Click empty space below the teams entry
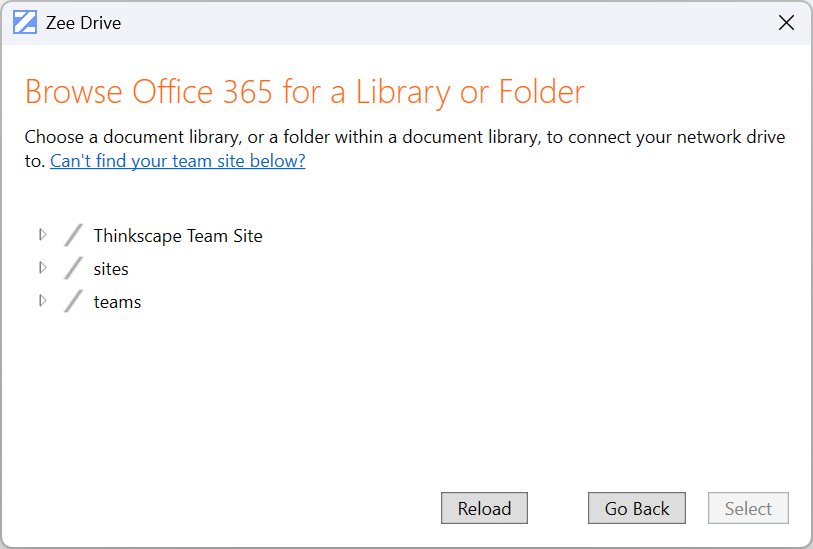 (x=400, y=400)
